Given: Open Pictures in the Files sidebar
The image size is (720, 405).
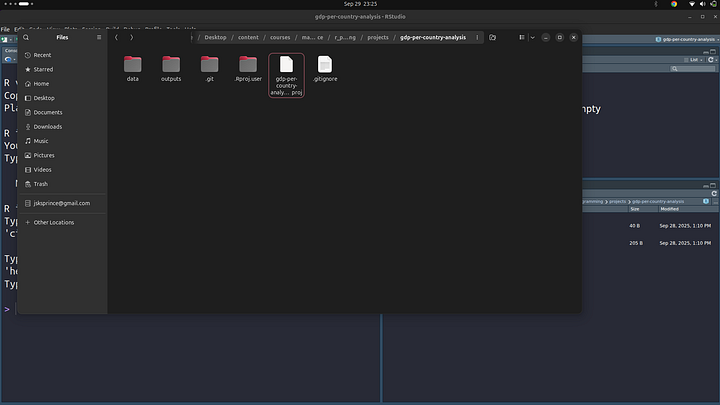Looking at the screenshot, I should (x=62, y=155).
